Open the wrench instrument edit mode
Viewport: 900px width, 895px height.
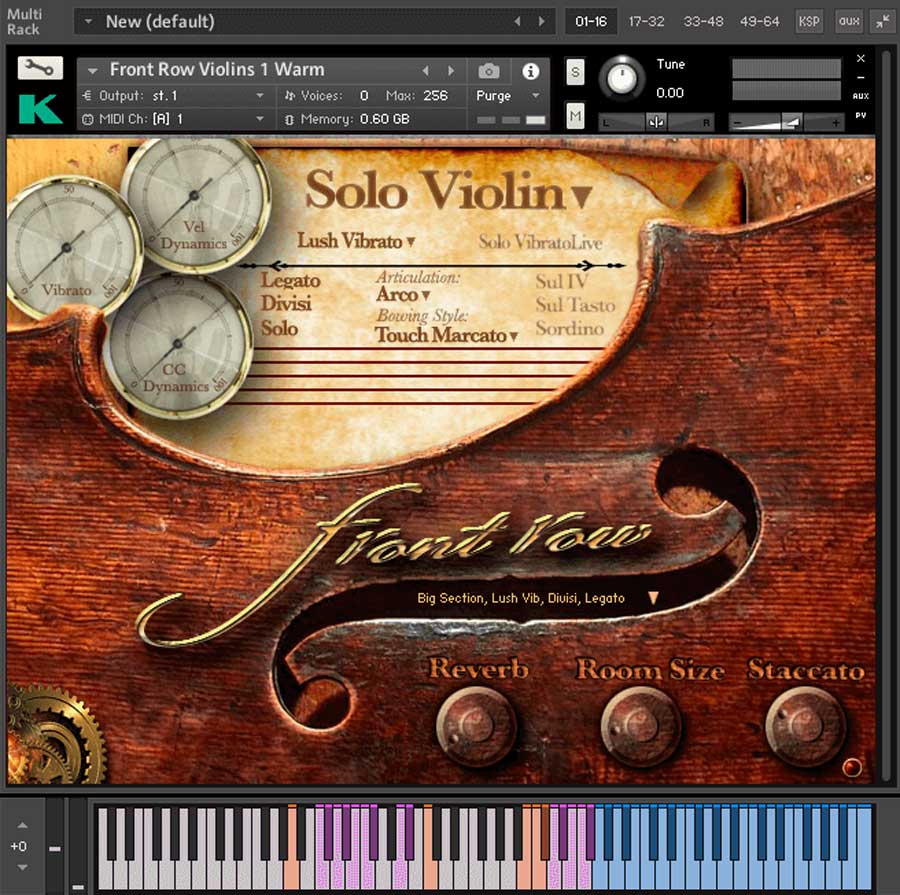40,68
